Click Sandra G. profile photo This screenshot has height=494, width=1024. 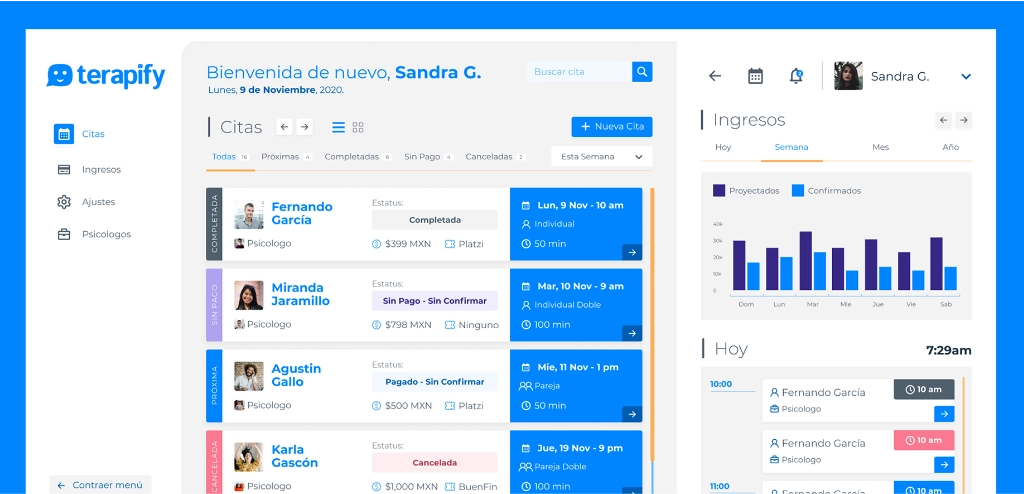[848, 76]
